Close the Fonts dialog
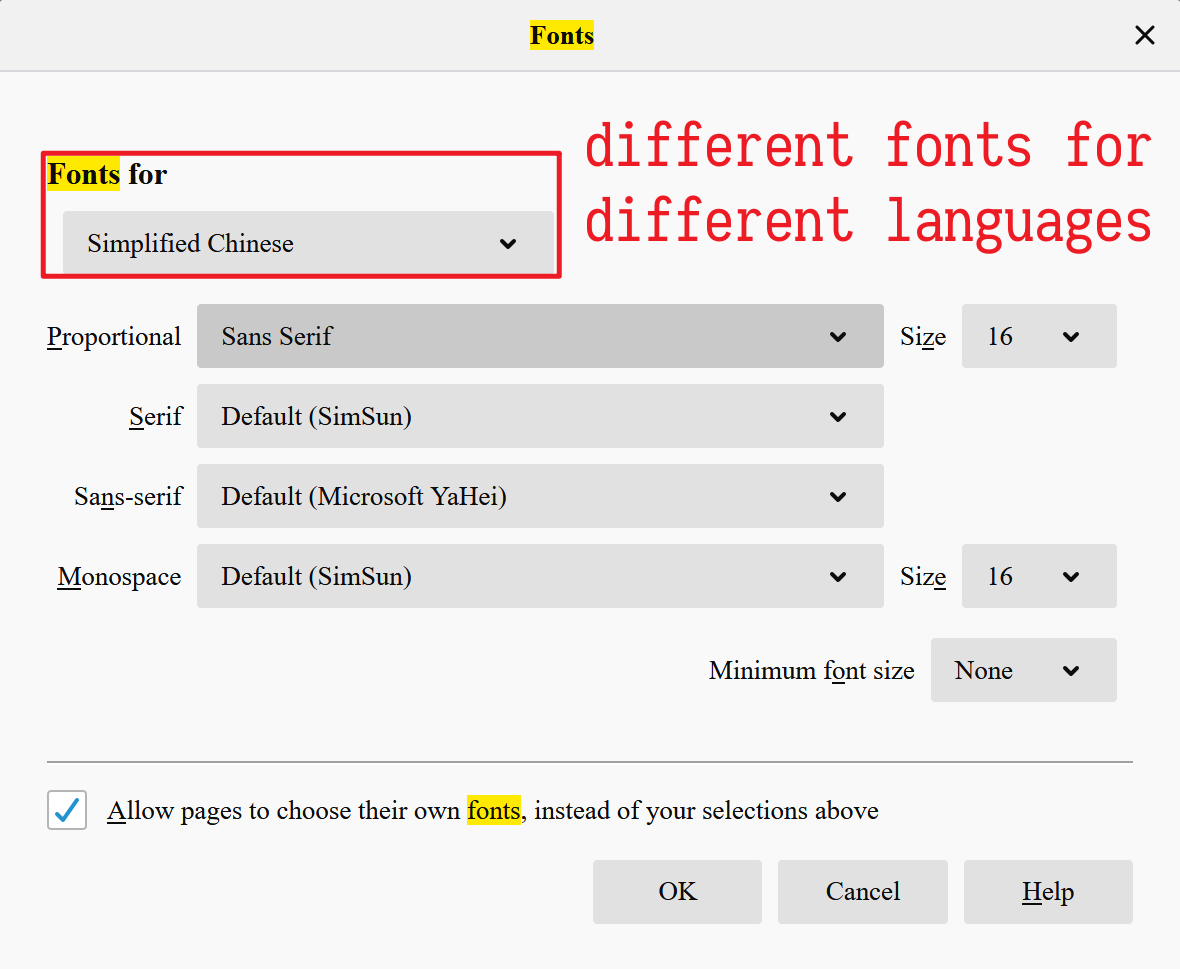 point(1144,35)
